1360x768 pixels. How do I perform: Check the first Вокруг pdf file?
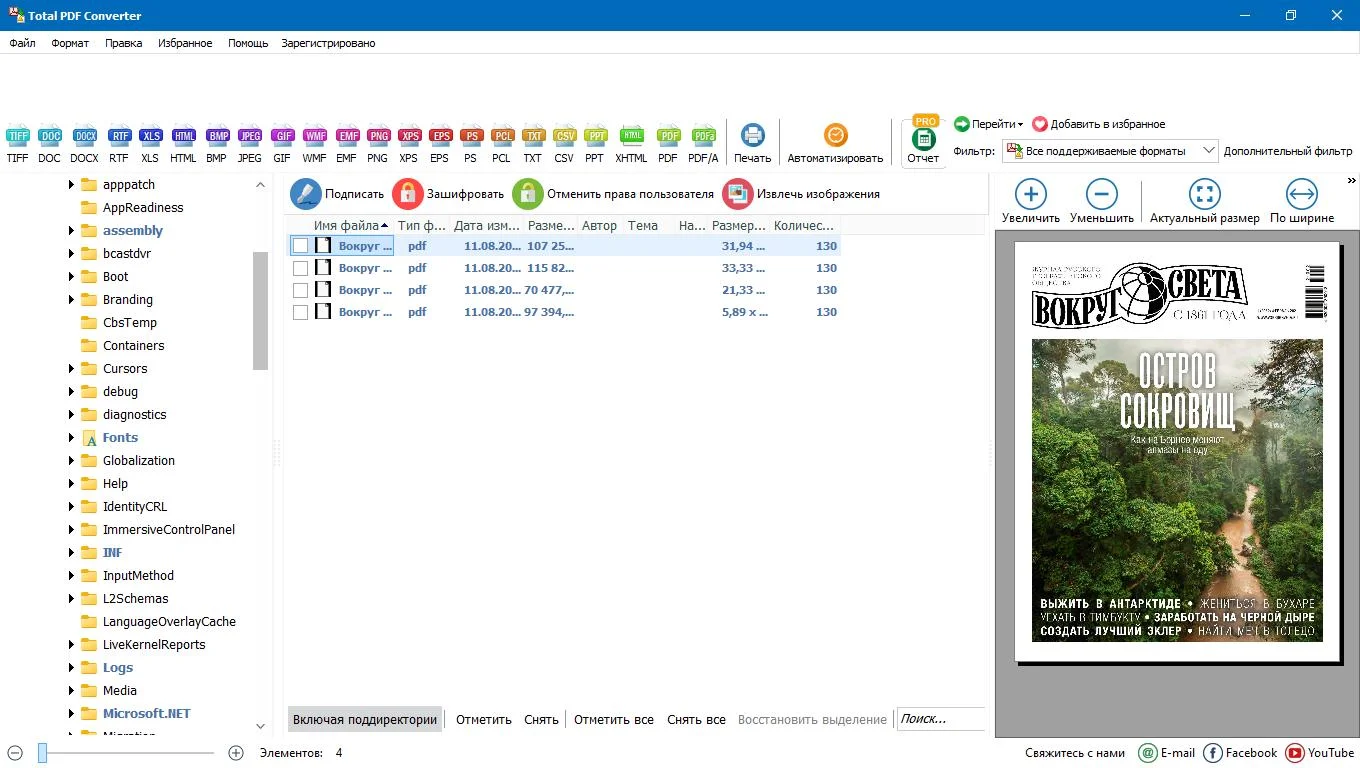[300, 245]
